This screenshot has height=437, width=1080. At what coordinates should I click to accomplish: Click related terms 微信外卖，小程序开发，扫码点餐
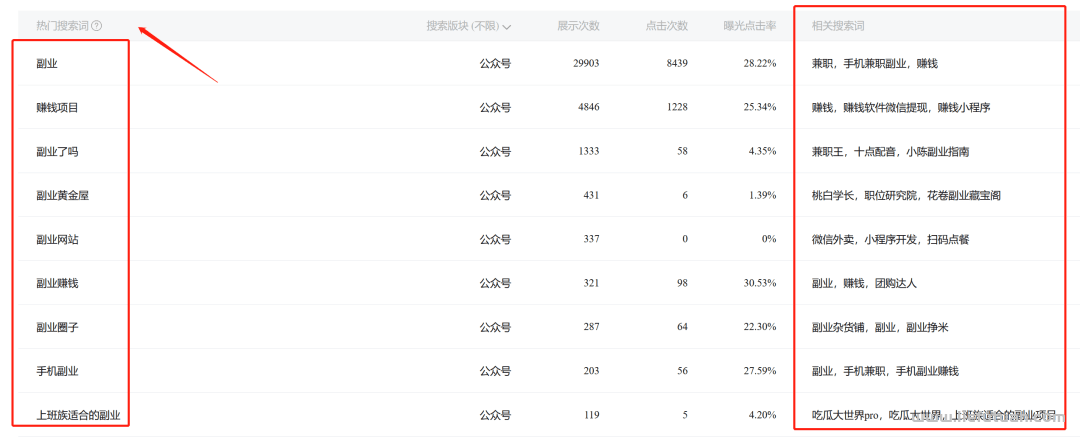(890, 239)
